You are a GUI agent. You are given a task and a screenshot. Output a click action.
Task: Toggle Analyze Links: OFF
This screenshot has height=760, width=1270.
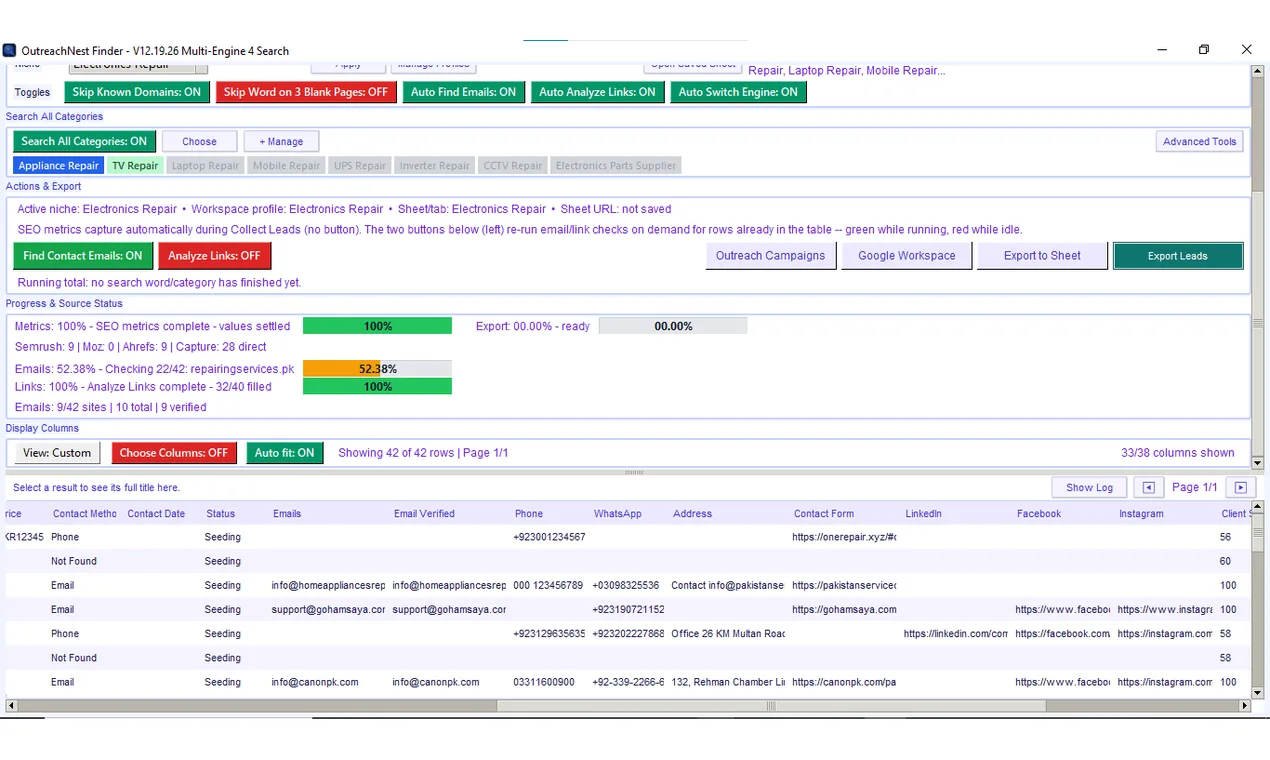coord(214,256)
